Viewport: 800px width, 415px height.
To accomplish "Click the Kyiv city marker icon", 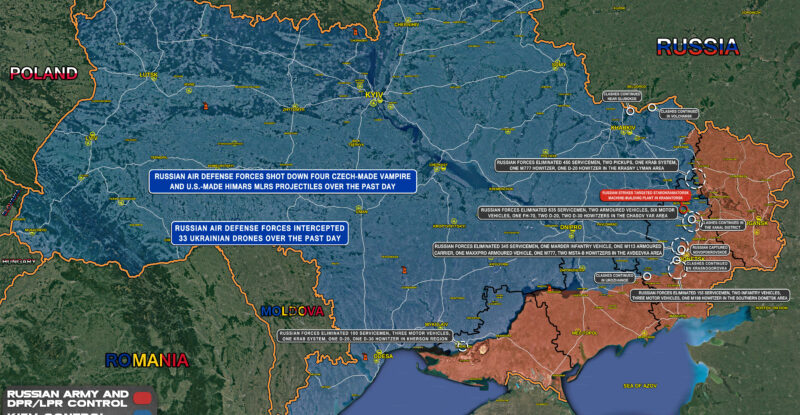I will tap(374, 104).
